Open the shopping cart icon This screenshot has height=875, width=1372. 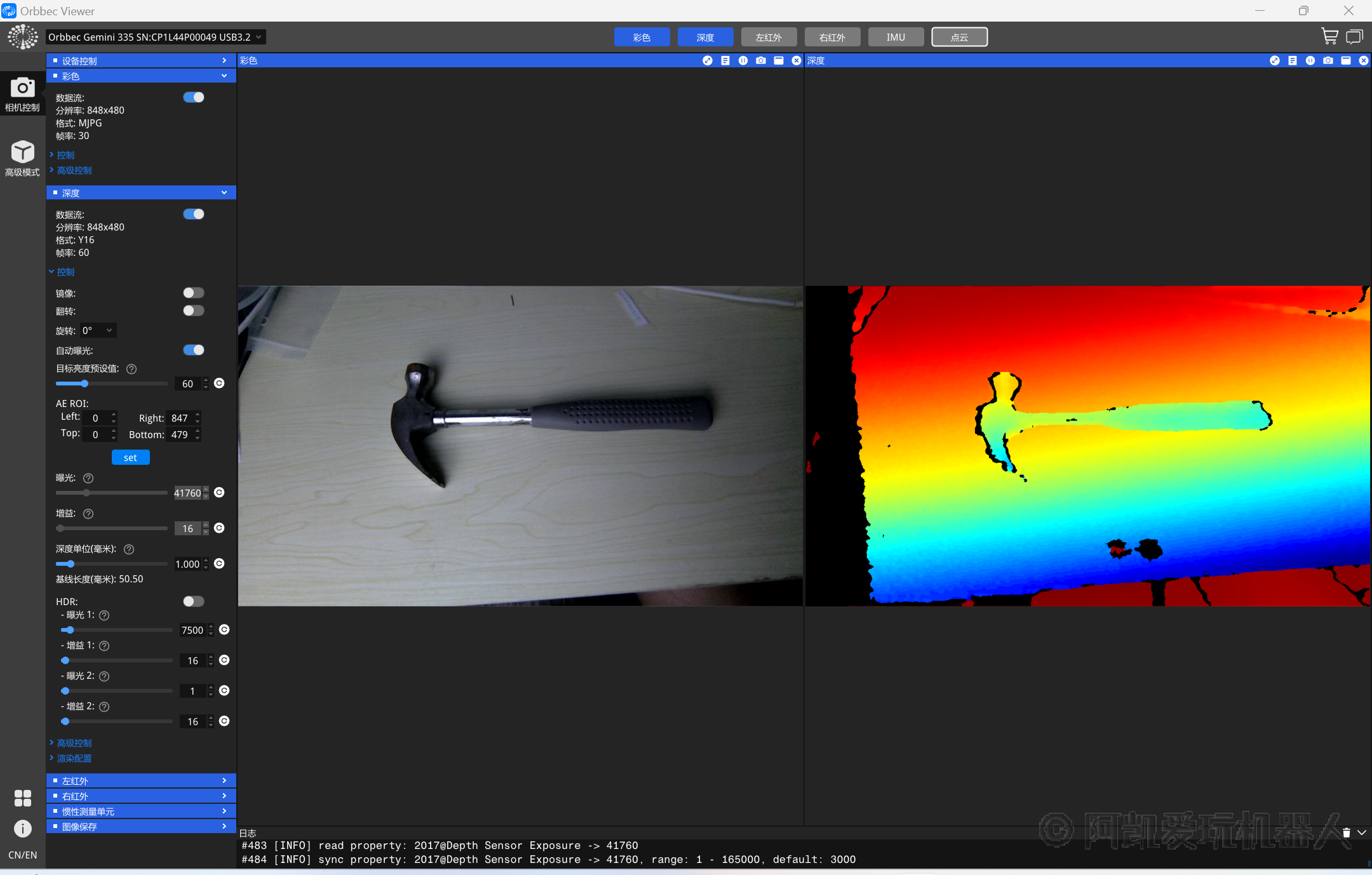tap(1329, 36)
